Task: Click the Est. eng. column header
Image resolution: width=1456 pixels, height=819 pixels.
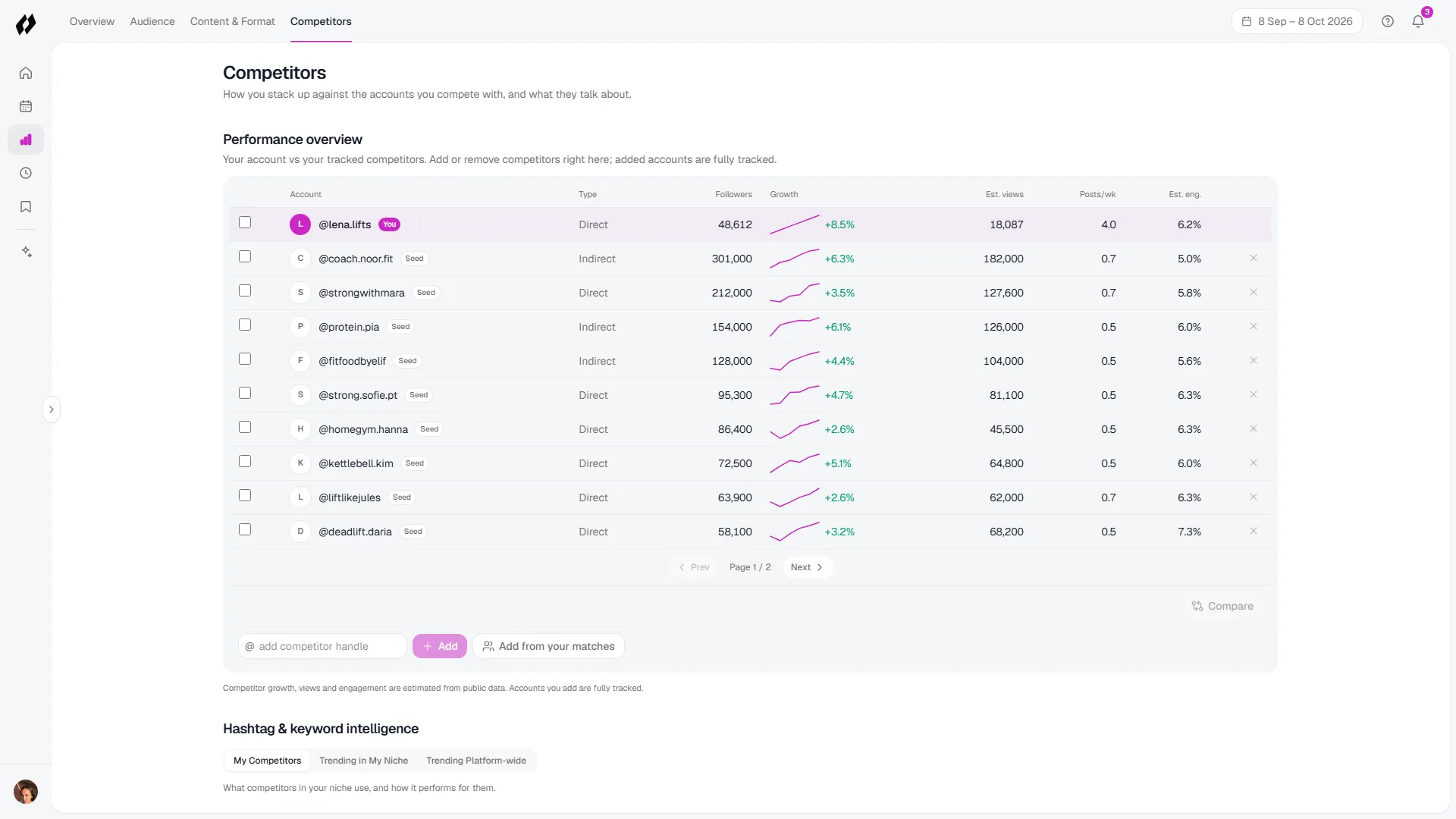Action: [x=1185, y=194]
